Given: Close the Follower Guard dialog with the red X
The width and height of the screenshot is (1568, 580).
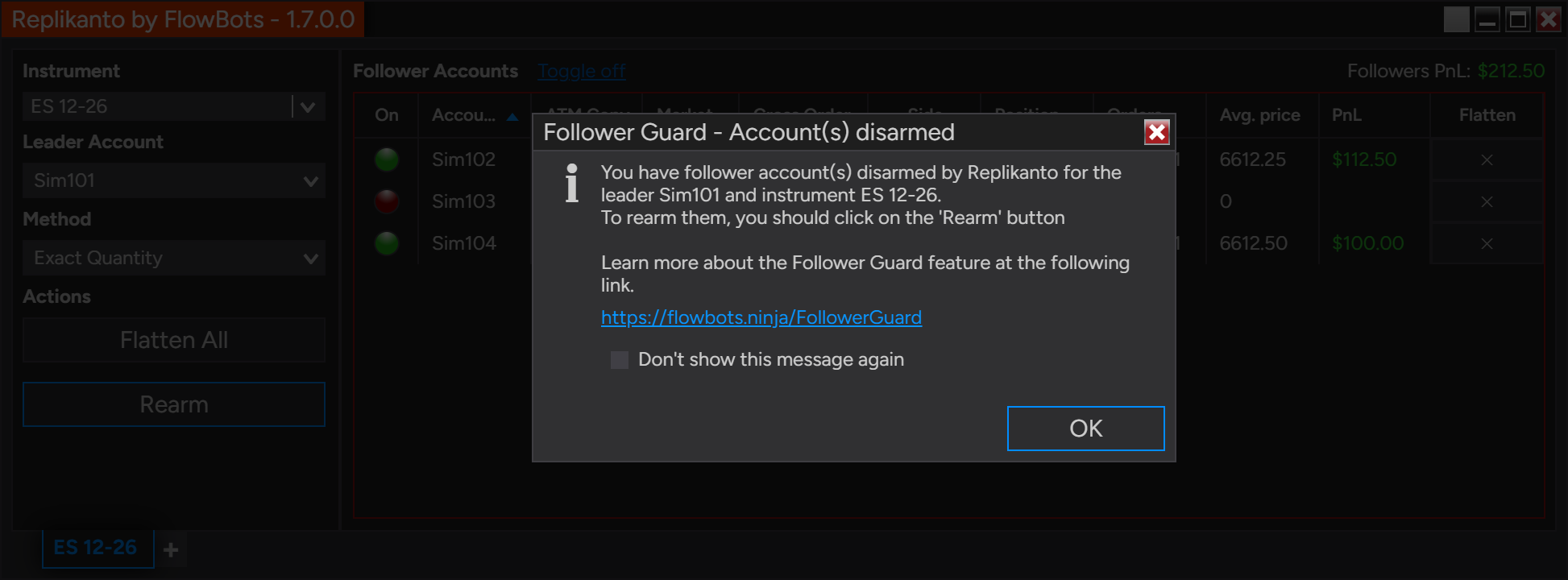Looking at the screenshot, I should [x=1156, y=132].
